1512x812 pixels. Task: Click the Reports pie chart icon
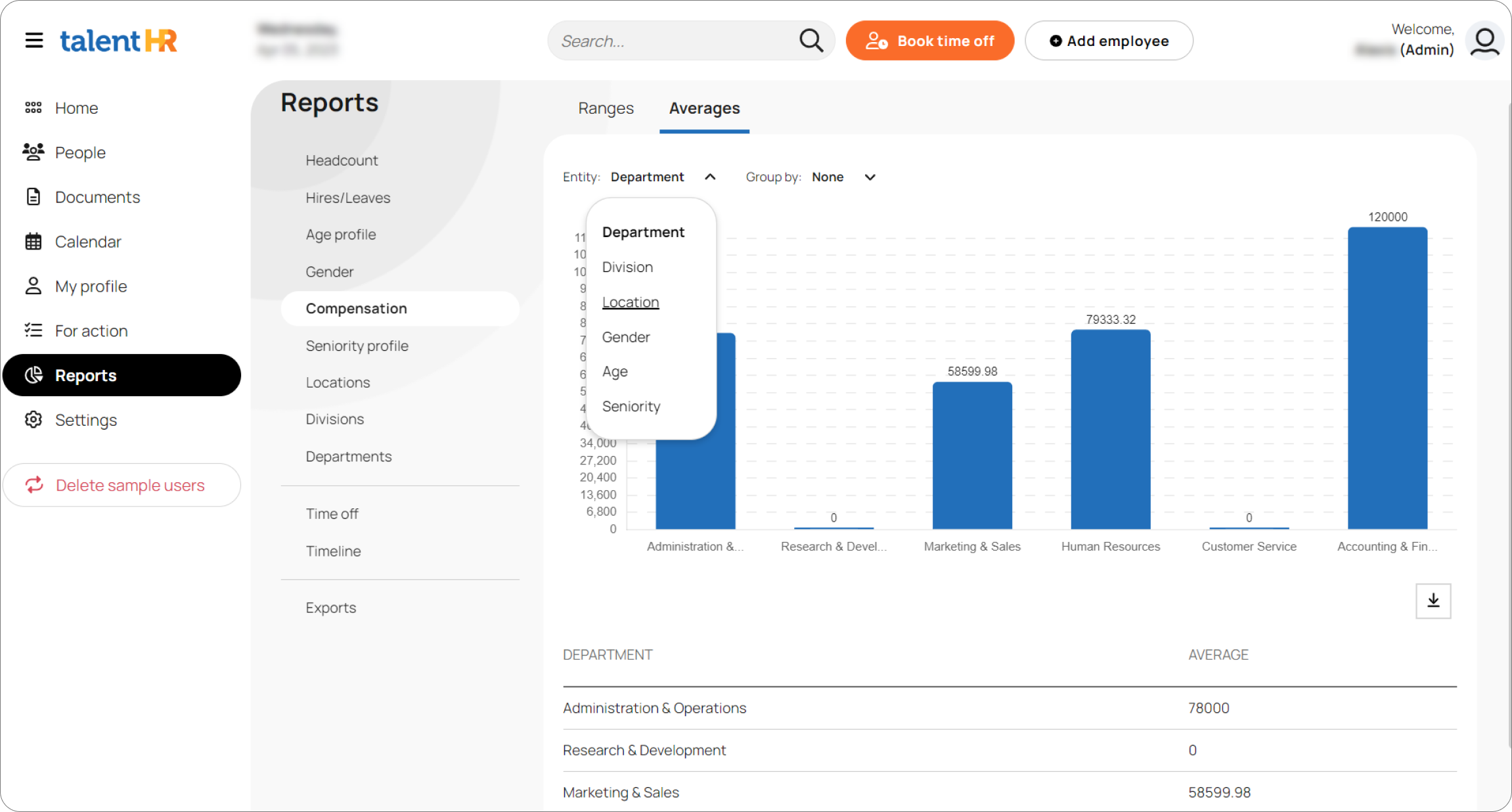coord(33,375)
